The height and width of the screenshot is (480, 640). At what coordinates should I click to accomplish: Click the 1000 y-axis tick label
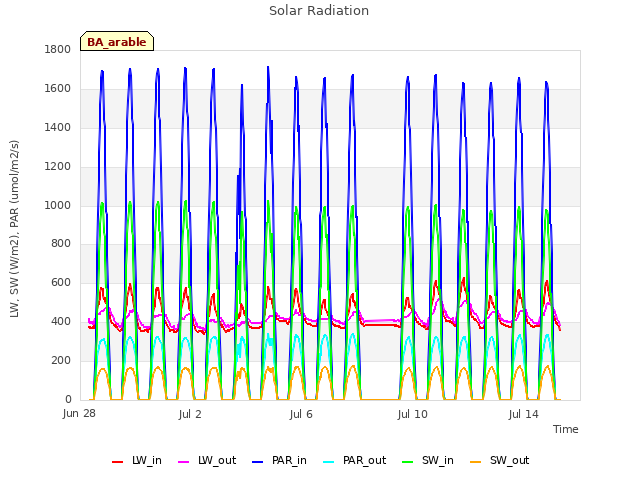[58, 205]
